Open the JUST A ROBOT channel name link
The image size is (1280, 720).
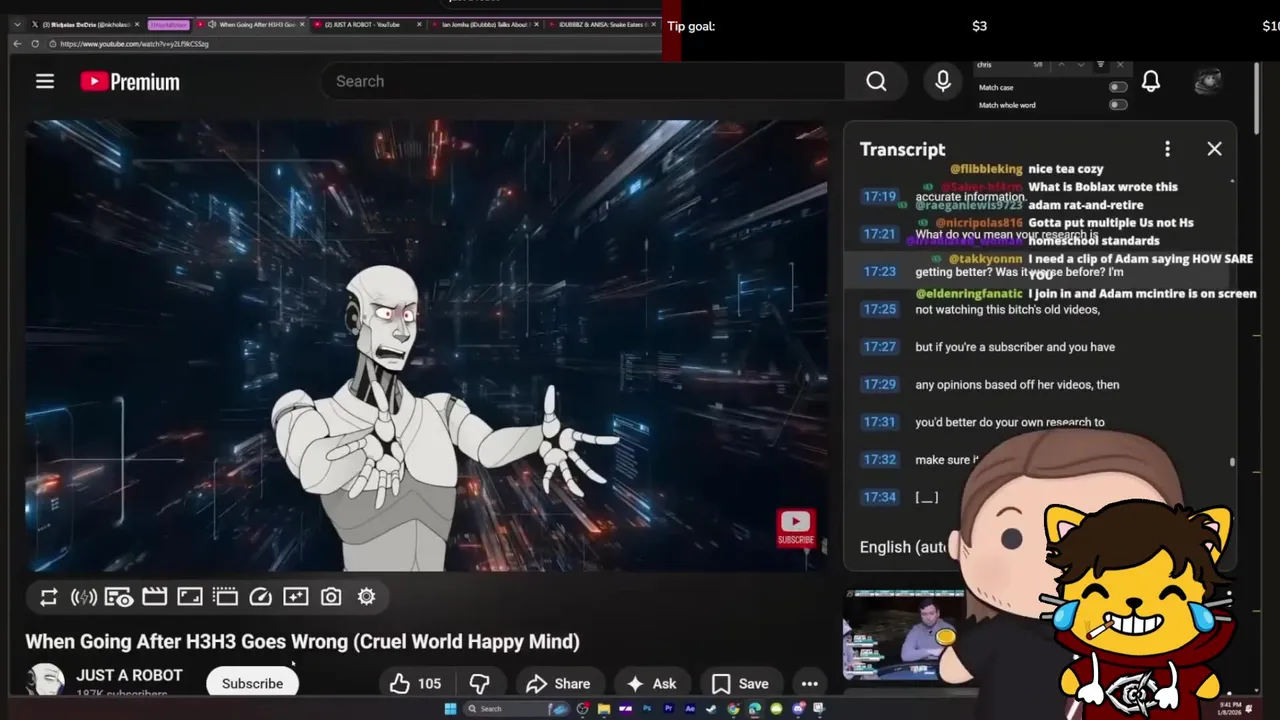pyautogui.click(x=129, y=676)
